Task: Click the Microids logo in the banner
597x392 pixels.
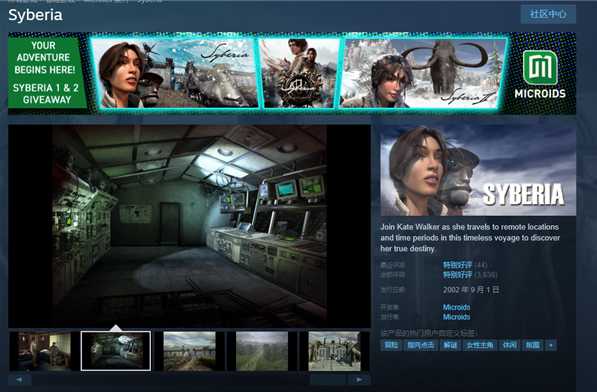Action: 540,74
